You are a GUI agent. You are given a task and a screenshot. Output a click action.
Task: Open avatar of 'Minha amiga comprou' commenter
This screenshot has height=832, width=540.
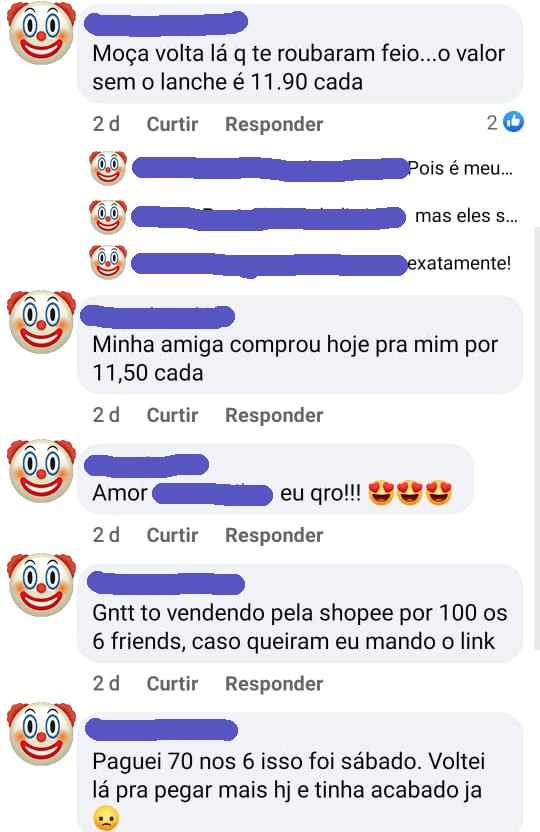(41, 322)
